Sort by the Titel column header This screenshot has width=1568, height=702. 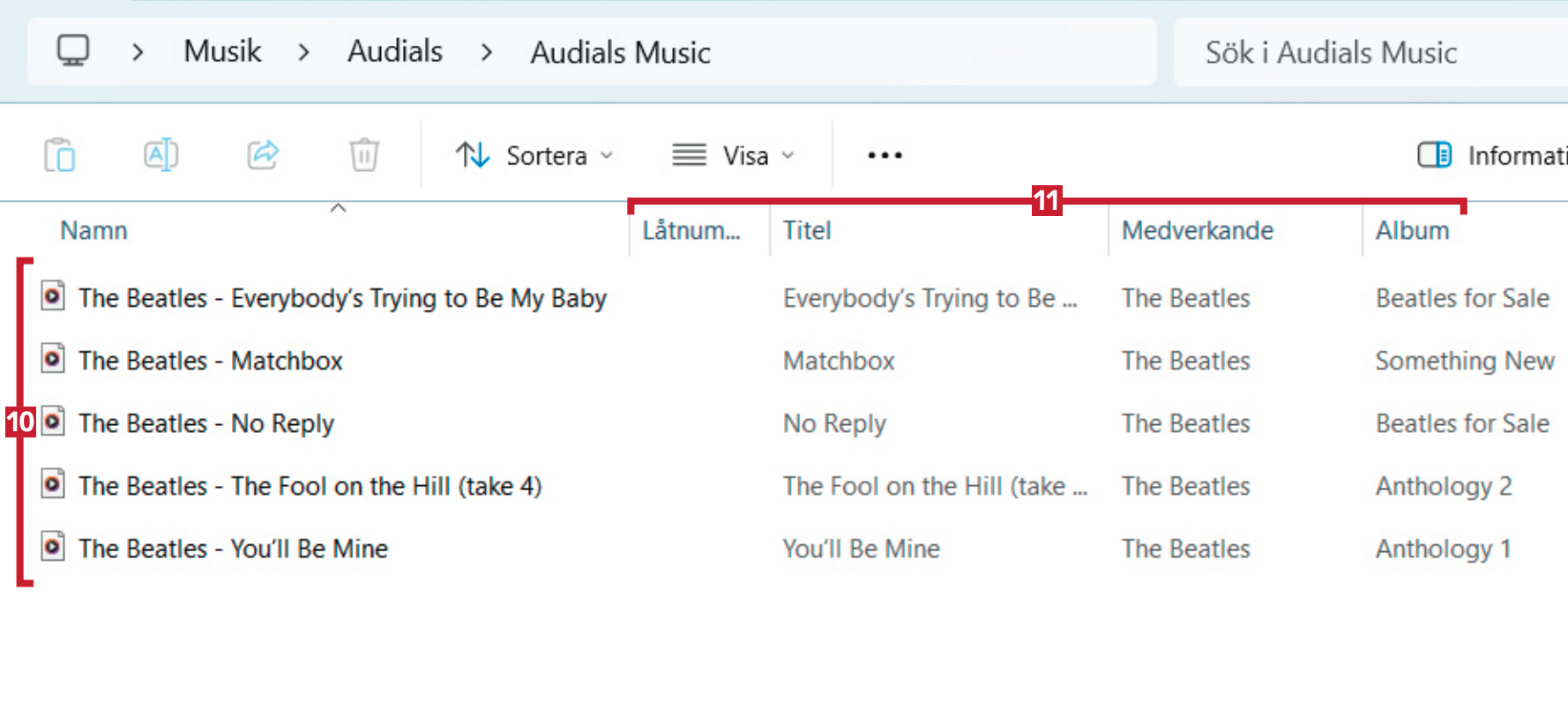click(807, 230)
